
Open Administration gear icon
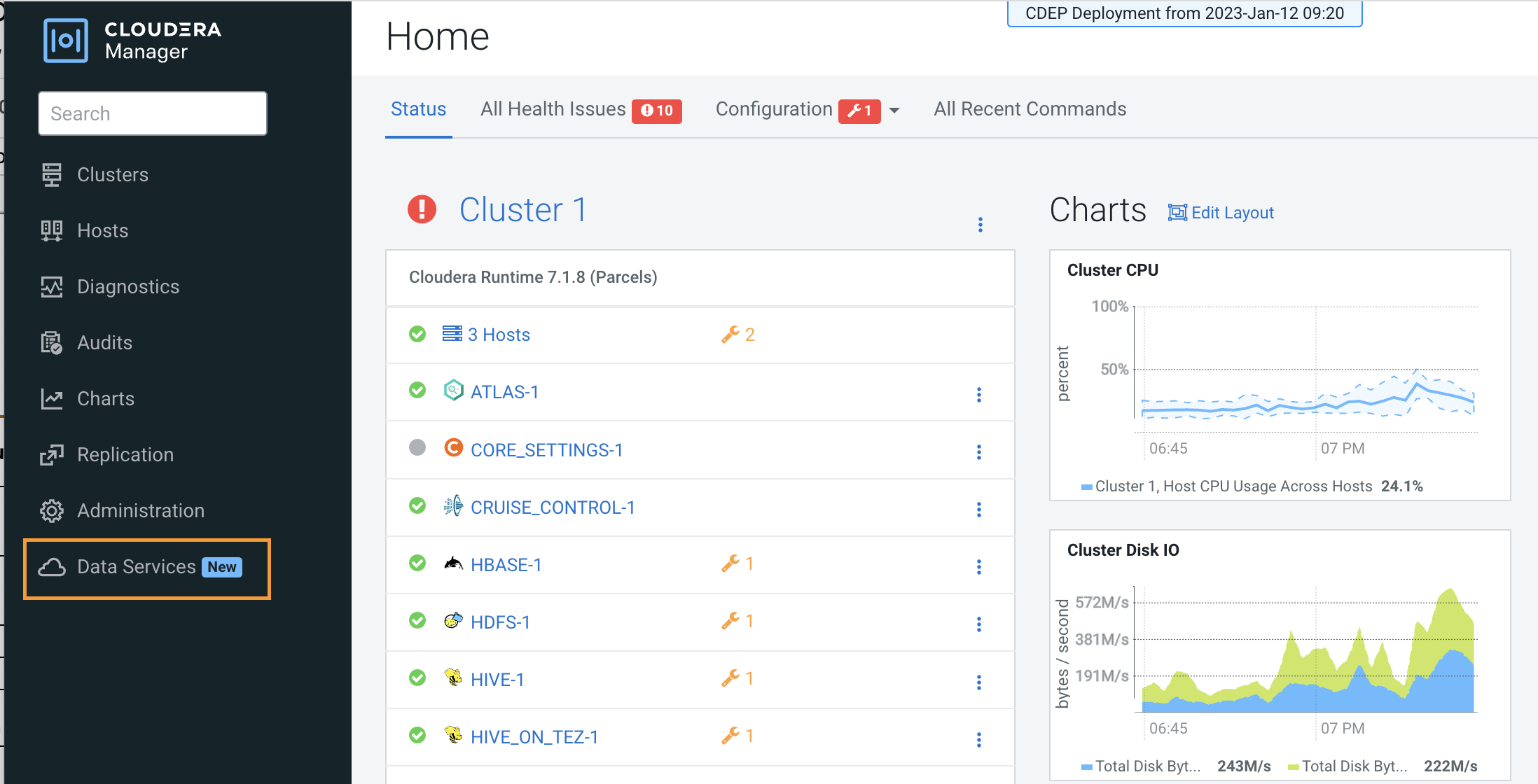[x=51, y=511]
